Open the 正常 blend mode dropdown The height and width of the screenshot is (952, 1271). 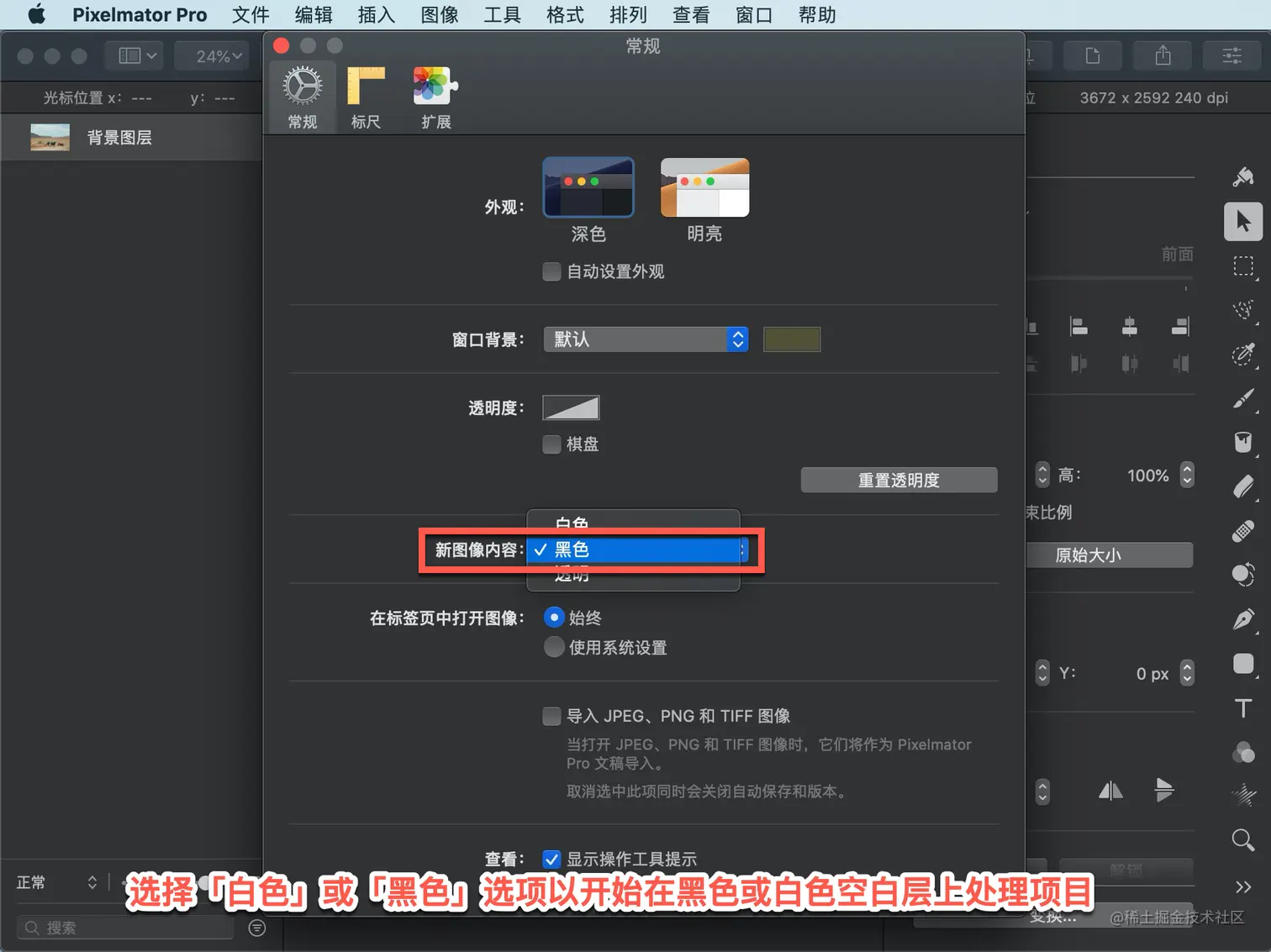56,882
